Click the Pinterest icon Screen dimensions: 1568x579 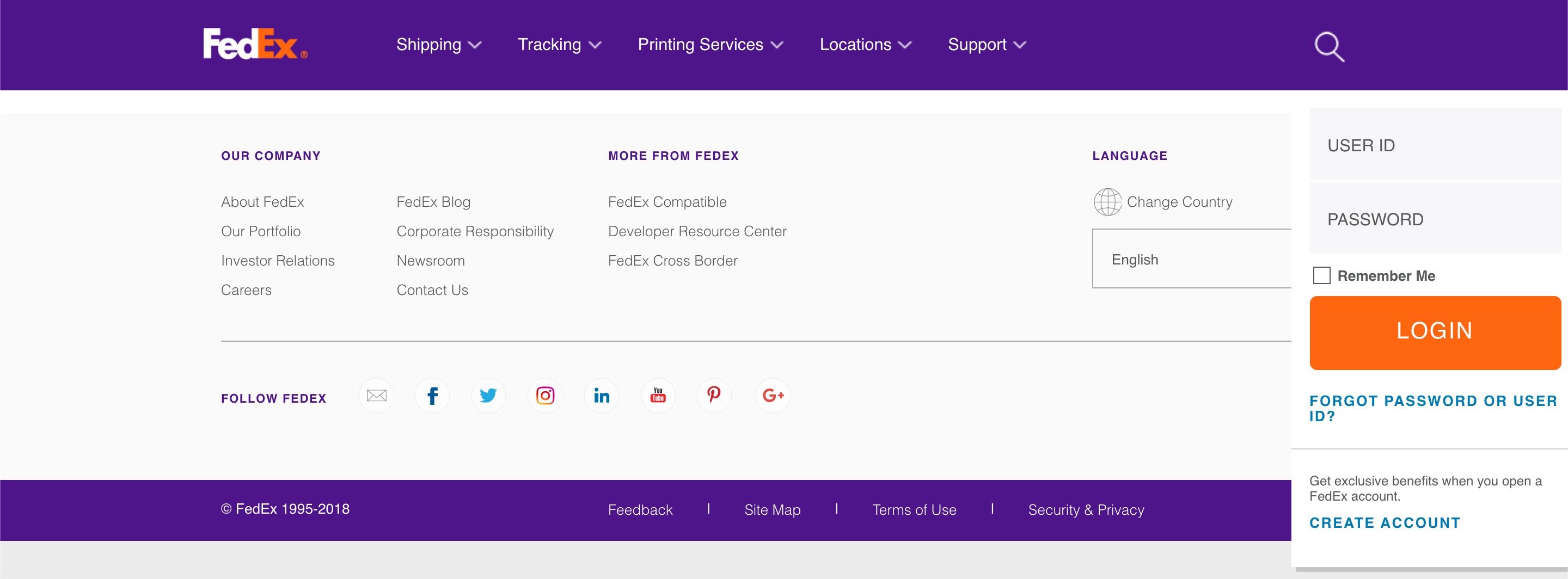[714, 395]
